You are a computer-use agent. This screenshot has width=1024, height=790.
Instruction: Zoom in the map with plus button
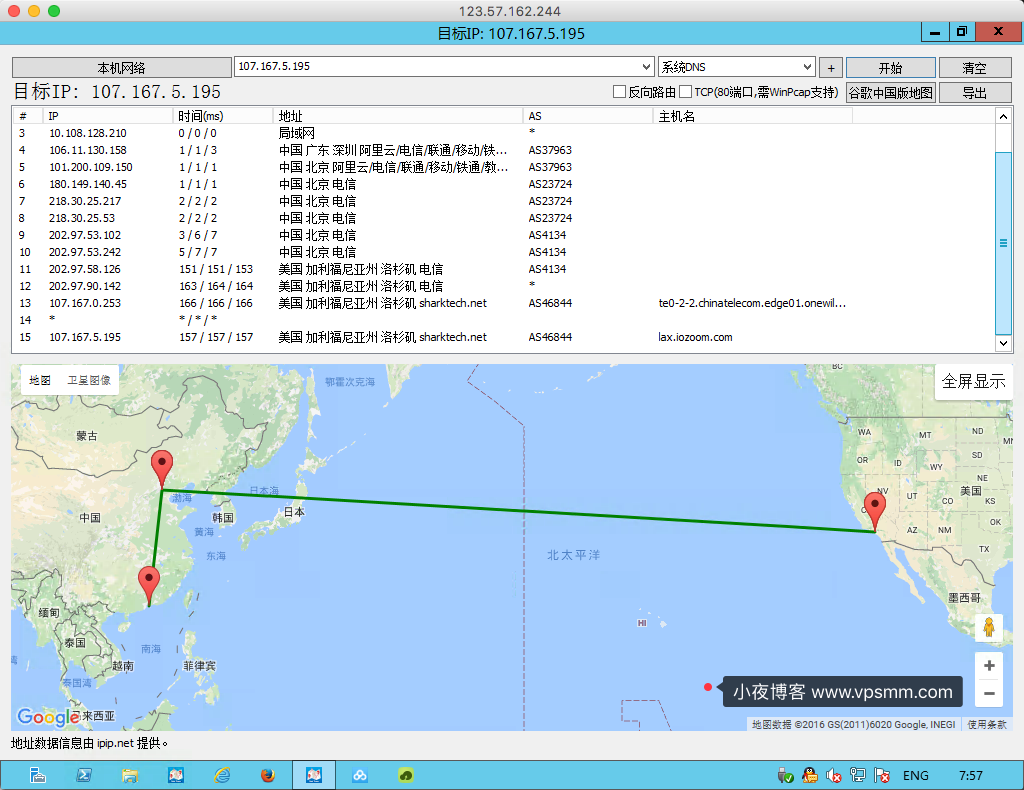click(x=989, y=665)
